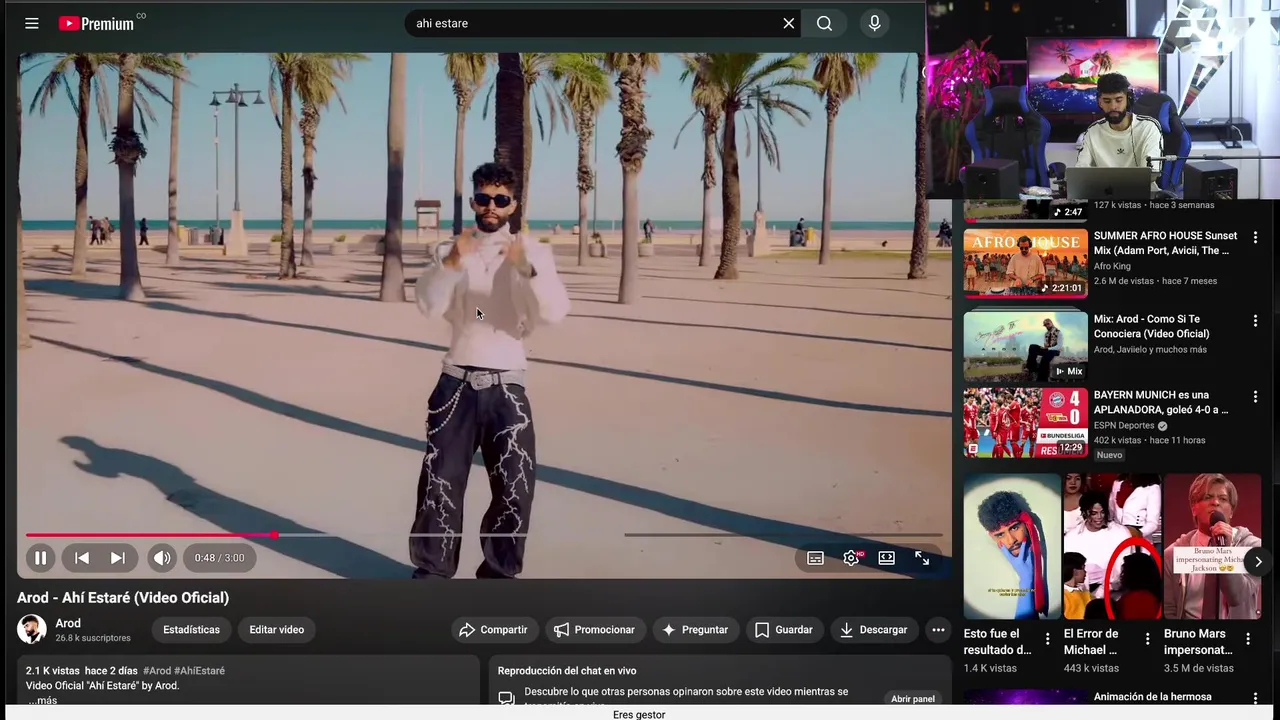Screen dimensions: 1280x720
Task: Open BAYERN MUNICH ESPN video thumbnail
Action: (x=1025, y=423)
